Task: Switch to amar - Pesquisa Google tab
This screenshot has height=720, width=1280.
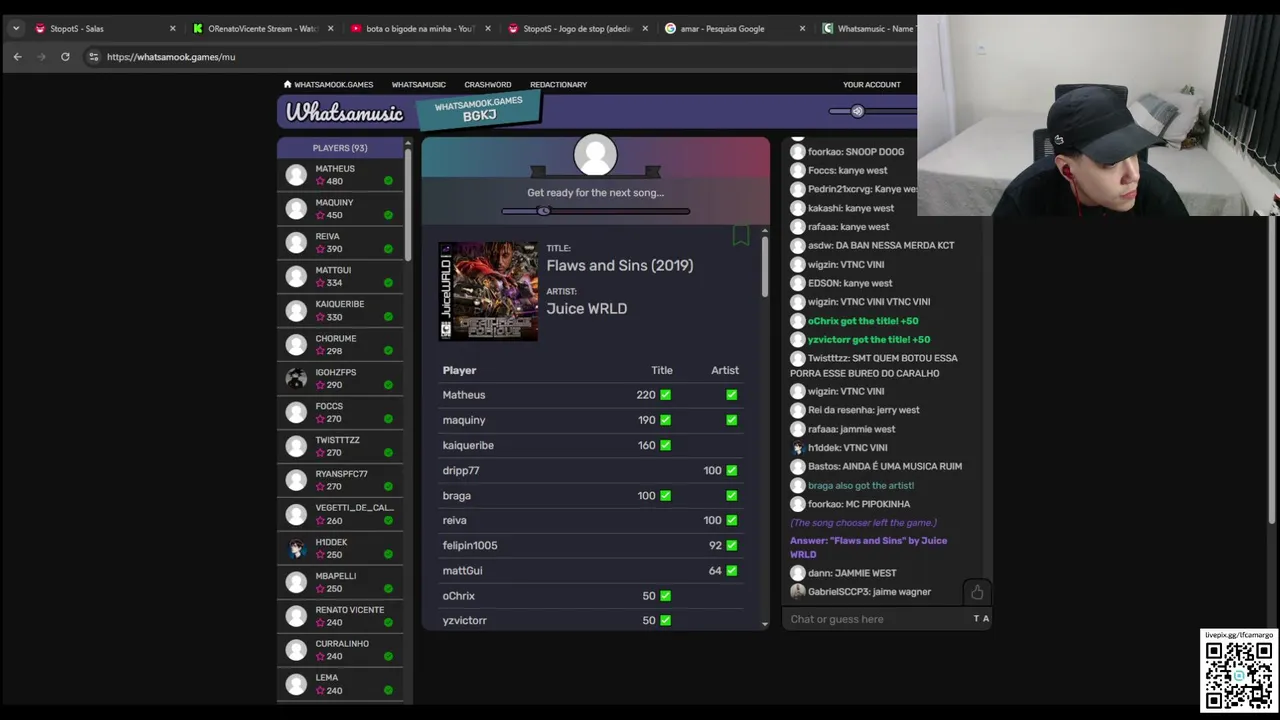Action: point(735,28)
